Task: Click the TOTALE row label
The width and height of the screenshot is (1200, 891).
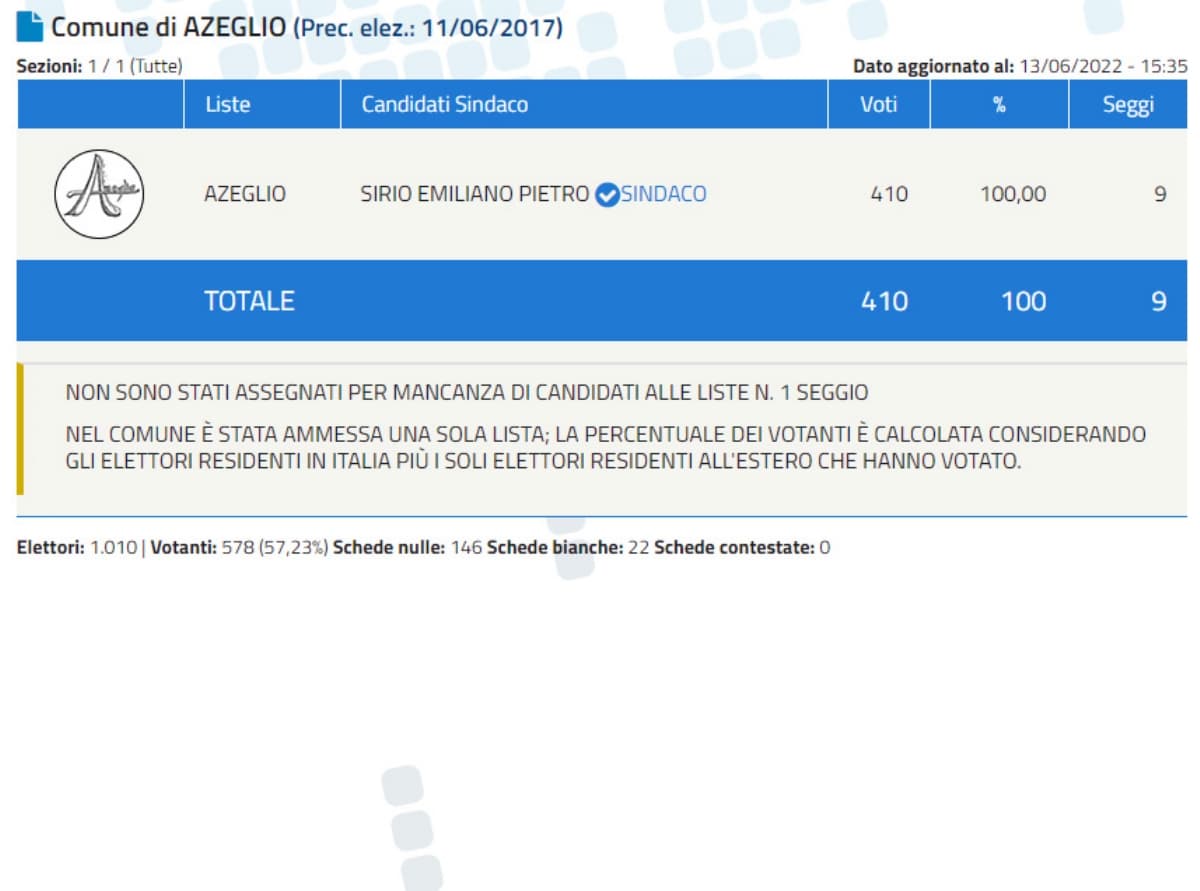Action: pyautogui.click(x=249, y=301)
